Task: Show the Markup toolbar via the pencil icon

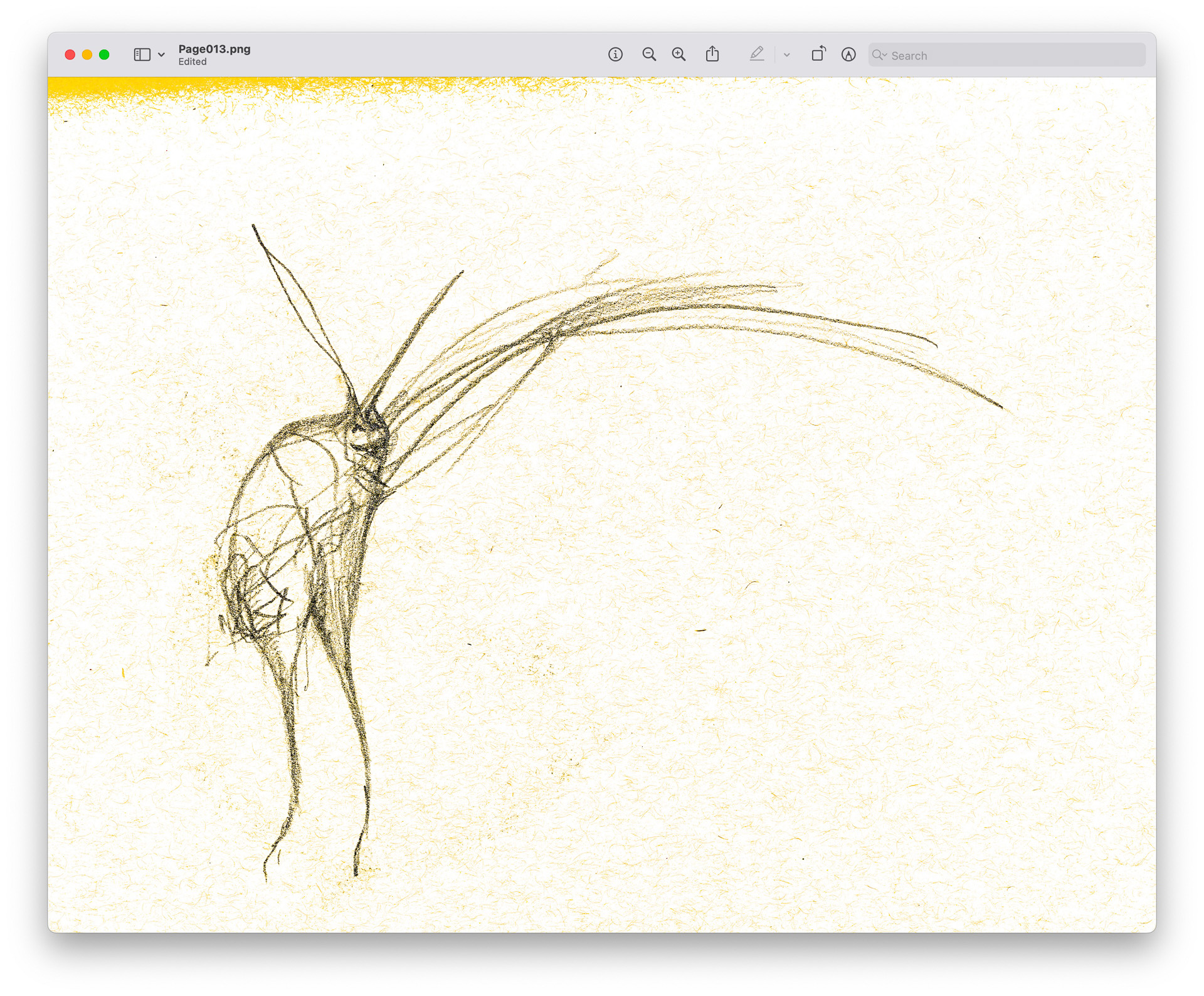Action: (758, 55)
